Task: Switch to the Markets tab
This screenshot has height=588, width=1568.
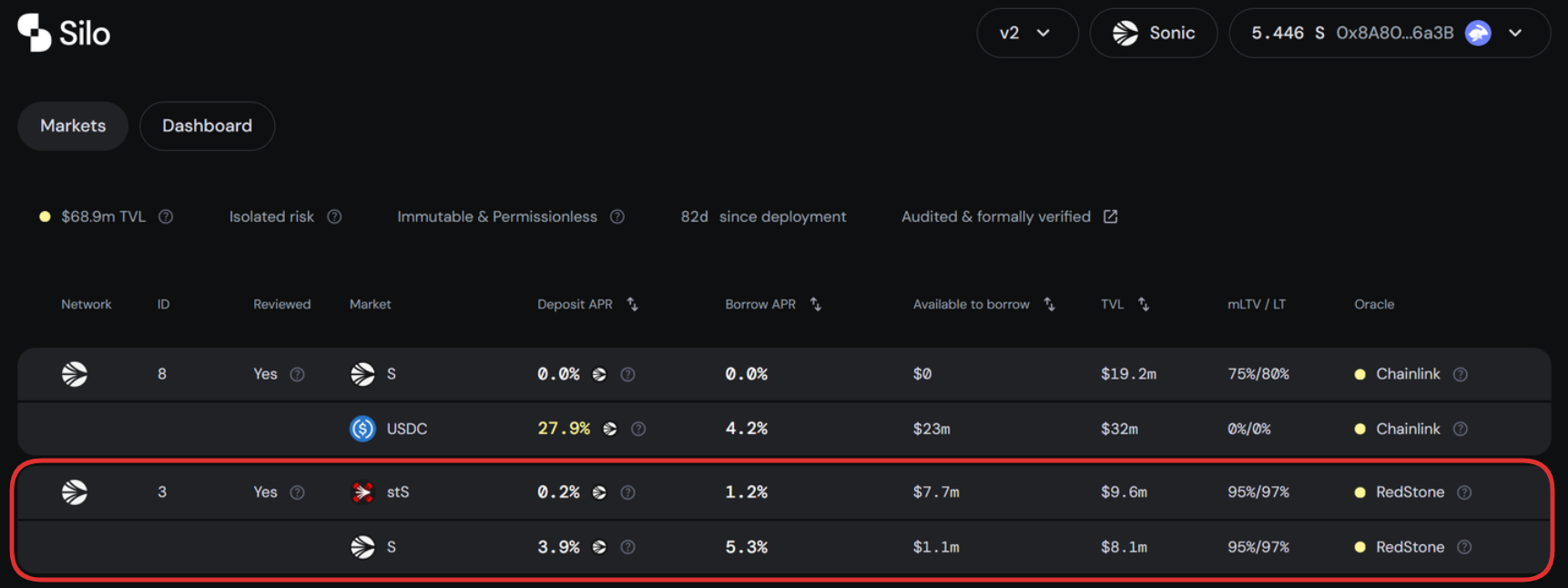Action: pyautogui.click(x=73, y=126)
